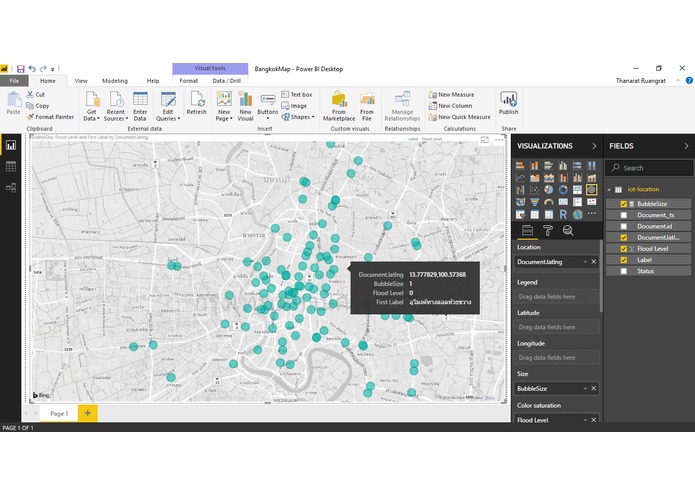The height and width of the screenshot is (494, 695).
Task: Open Manage Relationships
Action: [402, 106]
